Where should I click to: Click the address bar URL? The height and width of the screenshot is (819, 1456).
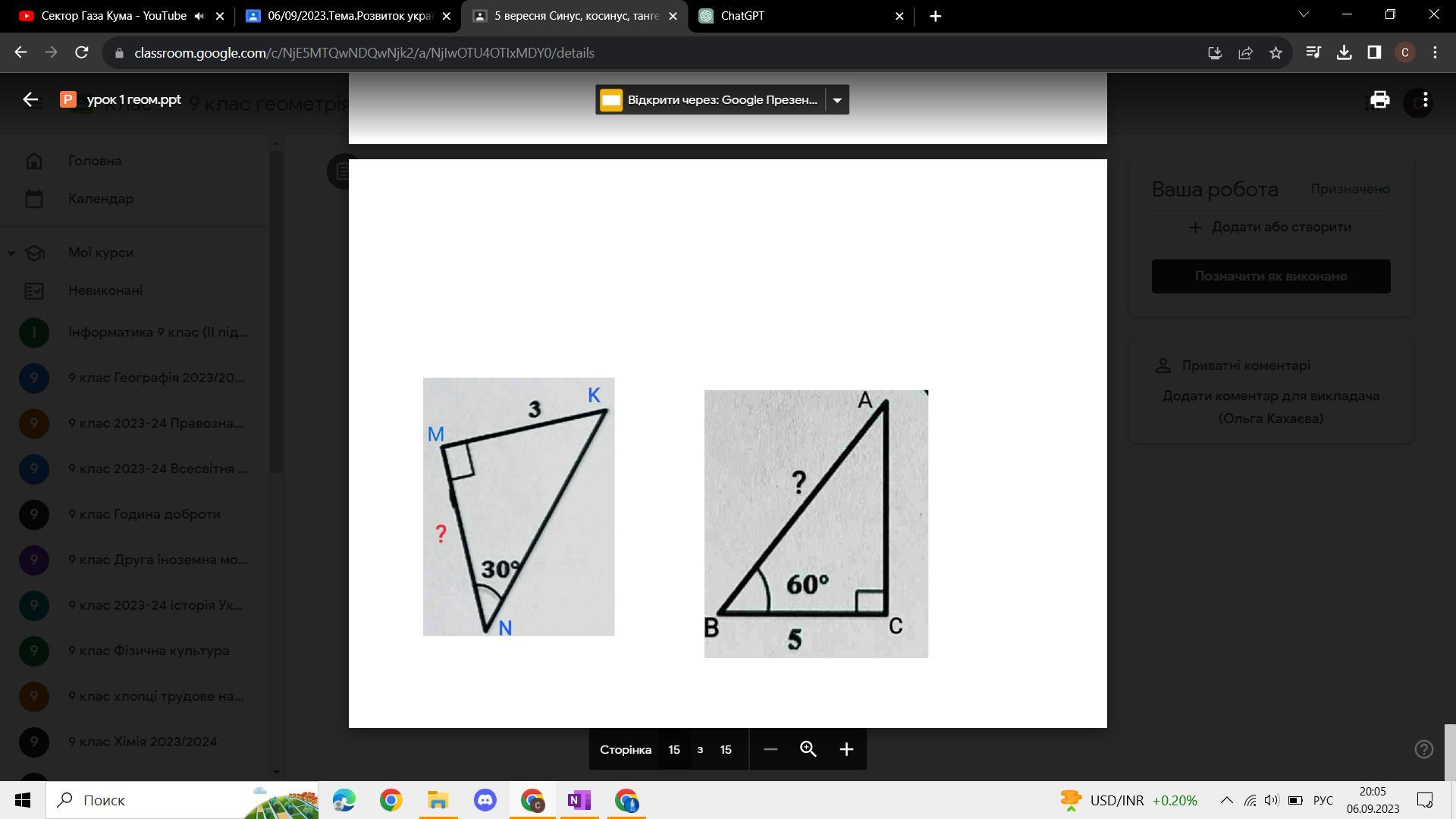tap(364, 53)
